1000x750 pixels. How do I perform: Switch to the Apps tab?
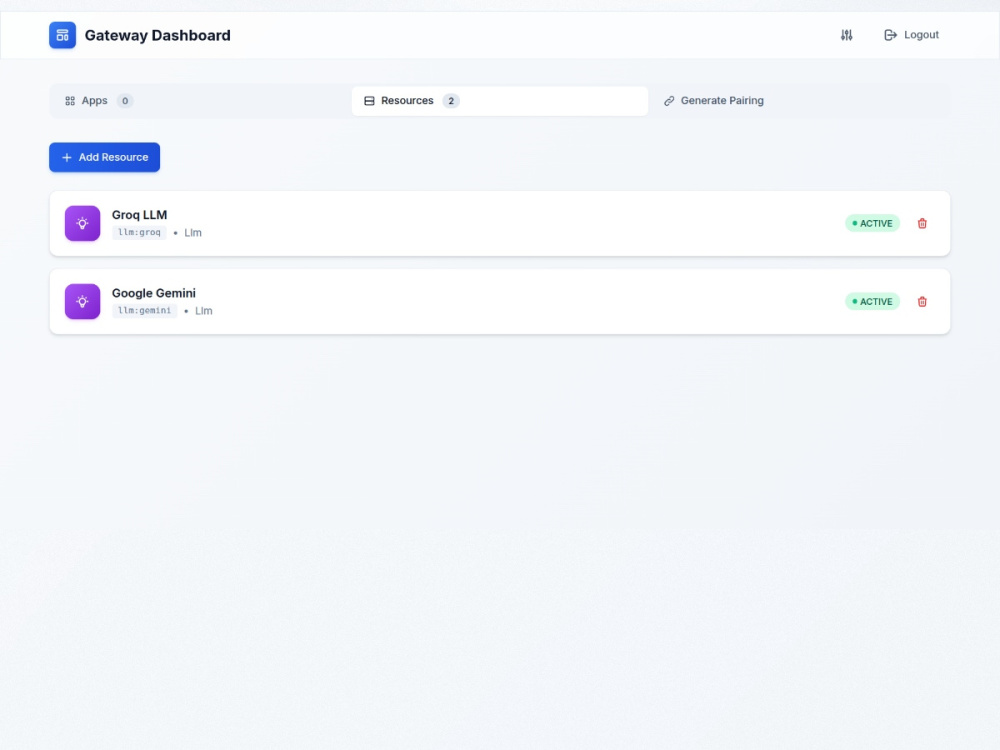tap(200, 101)
